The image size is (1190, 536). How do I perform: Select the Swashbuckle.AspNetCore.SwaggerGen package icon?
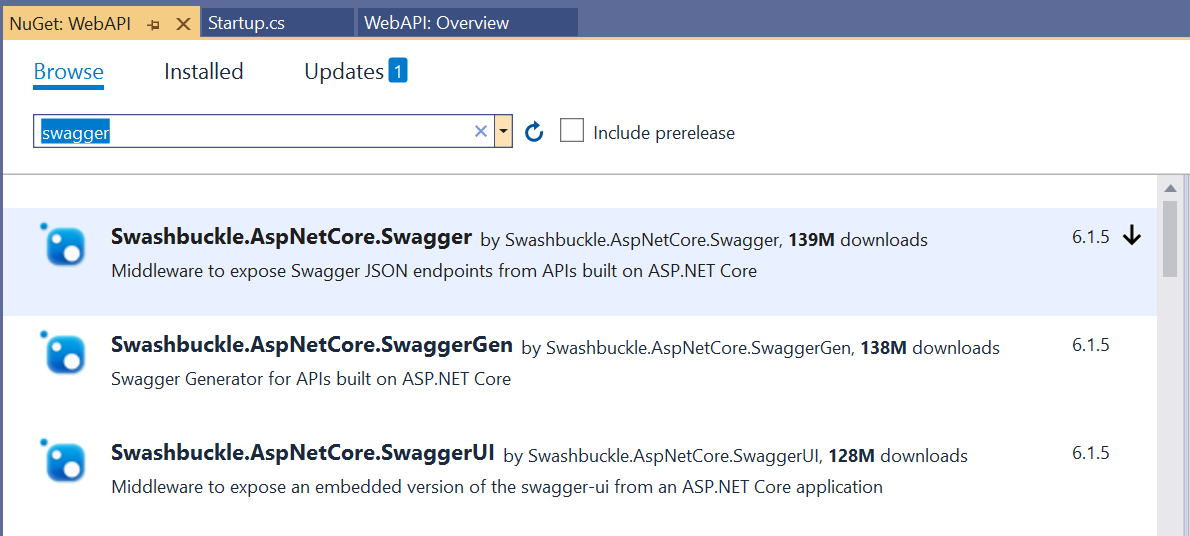[x=65, y=351]
